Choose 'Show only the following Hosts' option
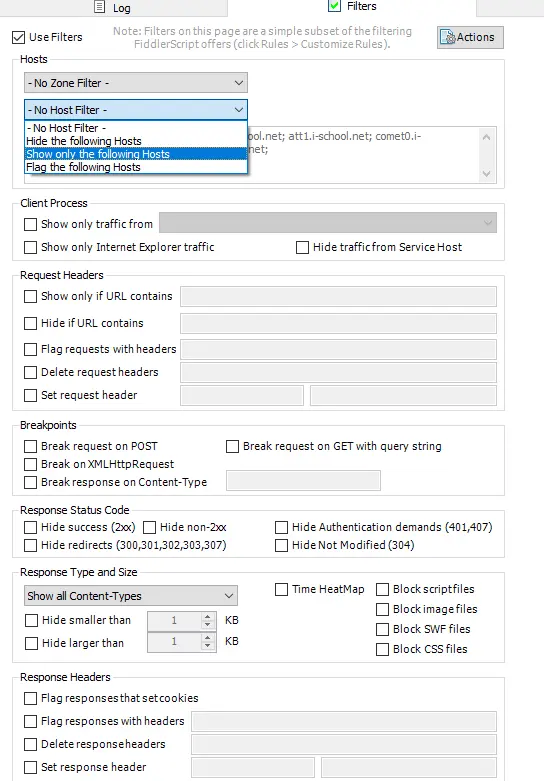Viewport: 544px width, 781px height. (x=136, y=154)
